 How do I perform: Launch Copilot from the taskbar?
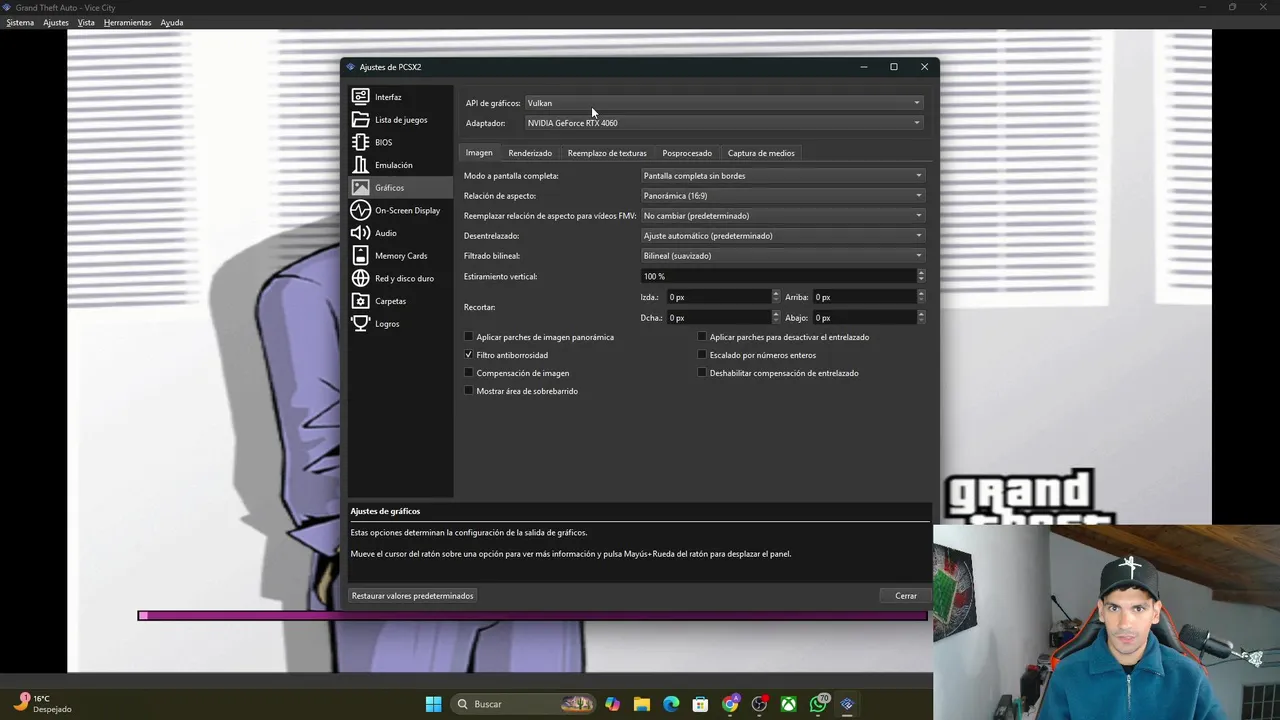pos(612,704)
